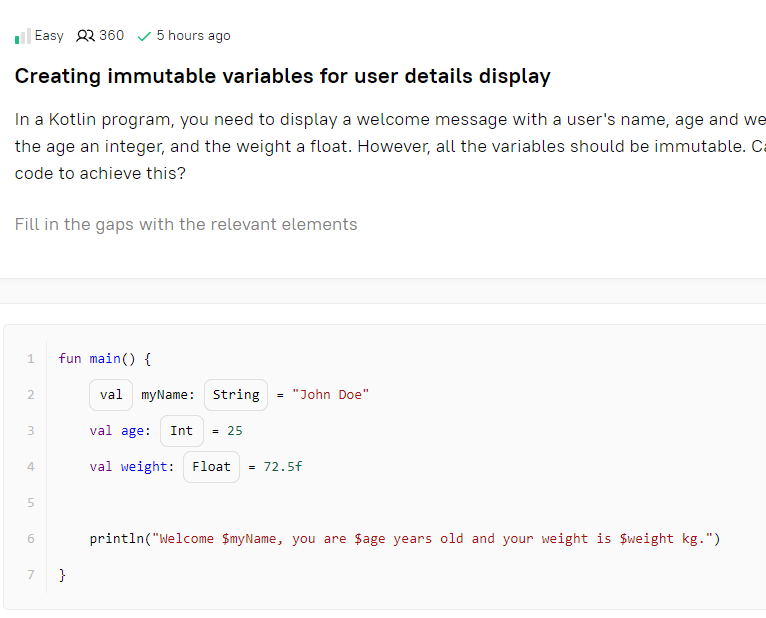The image size is (766, 618).
Task: Select the 'val' gap token
Action: [111, 395]
